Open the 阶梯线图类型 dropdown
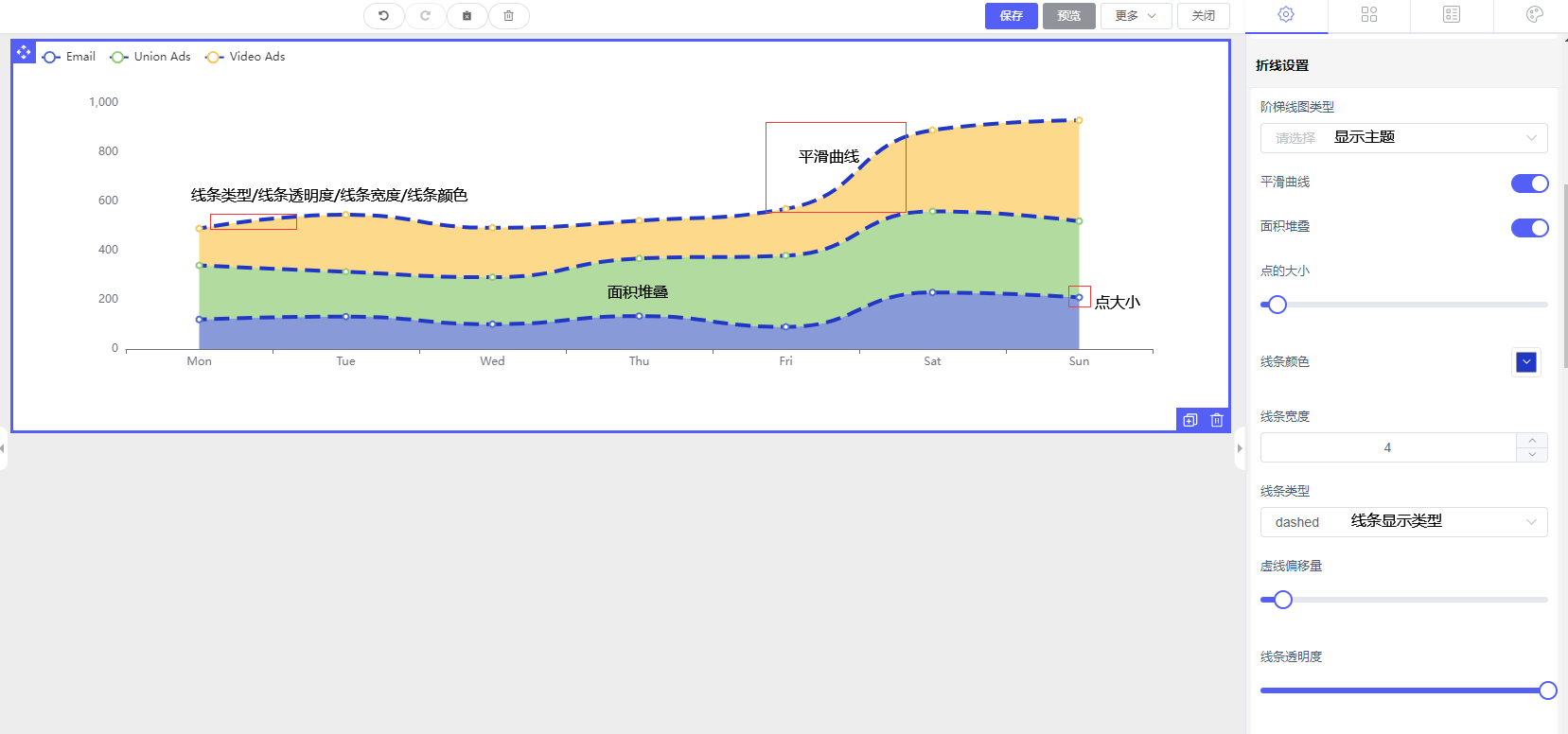Image resolution: width=1568 pixels, height=734 pixels. pyautogui.click(x=1403, y=138)
